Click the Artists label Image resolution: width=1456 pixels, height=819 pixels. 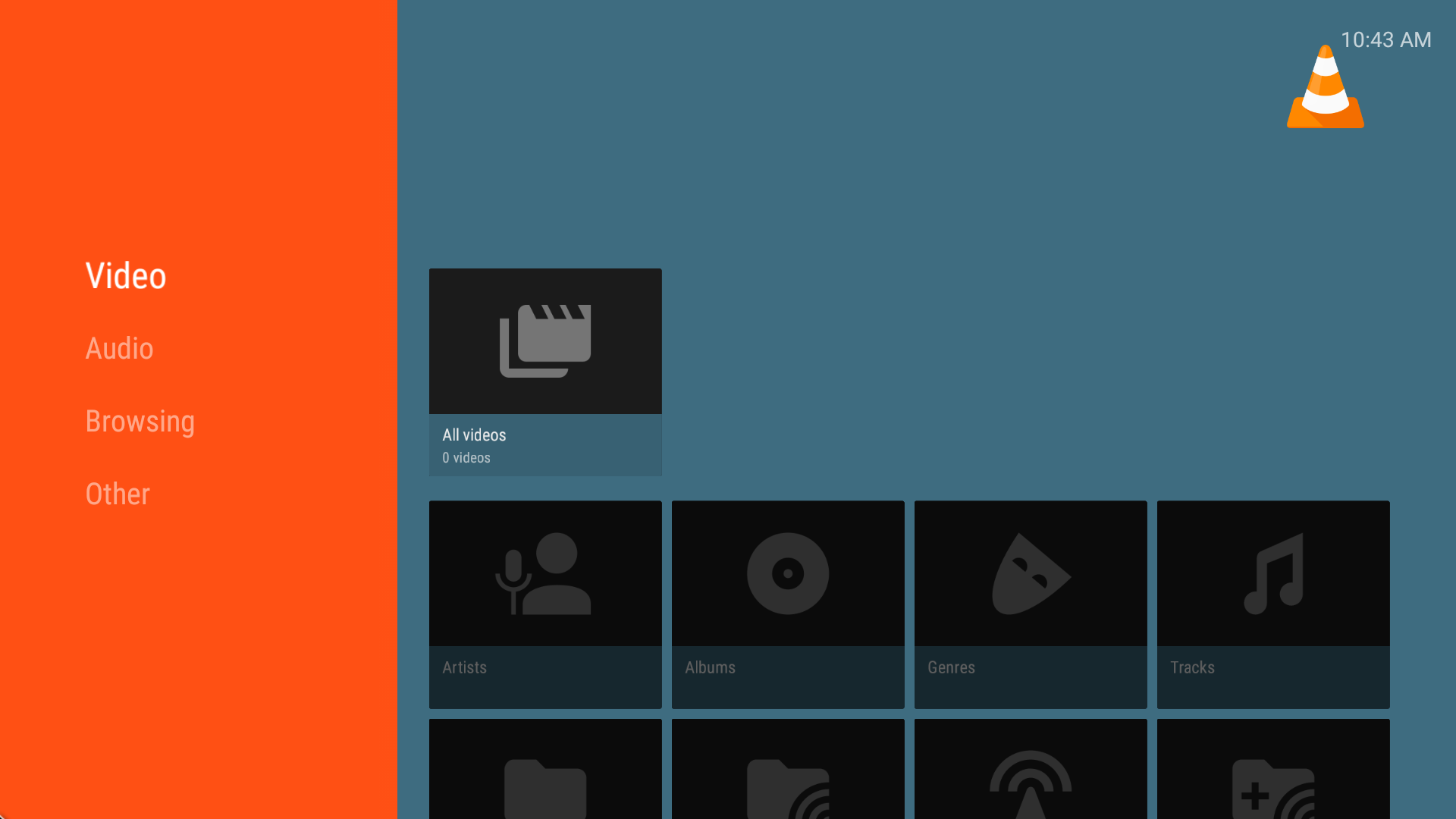pos(464,667)
